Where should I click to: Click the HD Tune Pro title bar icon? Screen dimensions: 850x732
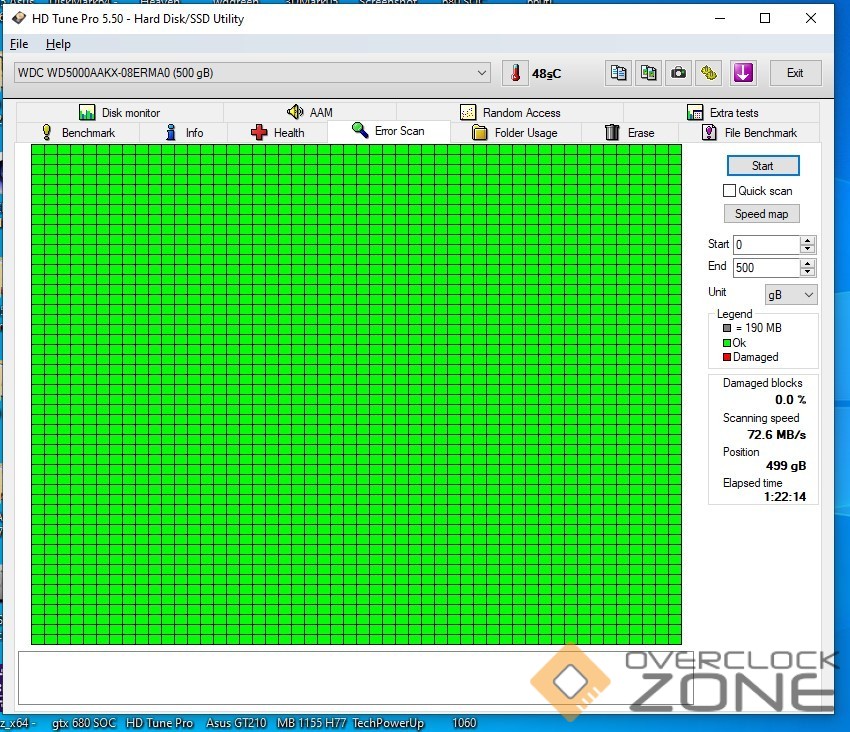(19, 18)
